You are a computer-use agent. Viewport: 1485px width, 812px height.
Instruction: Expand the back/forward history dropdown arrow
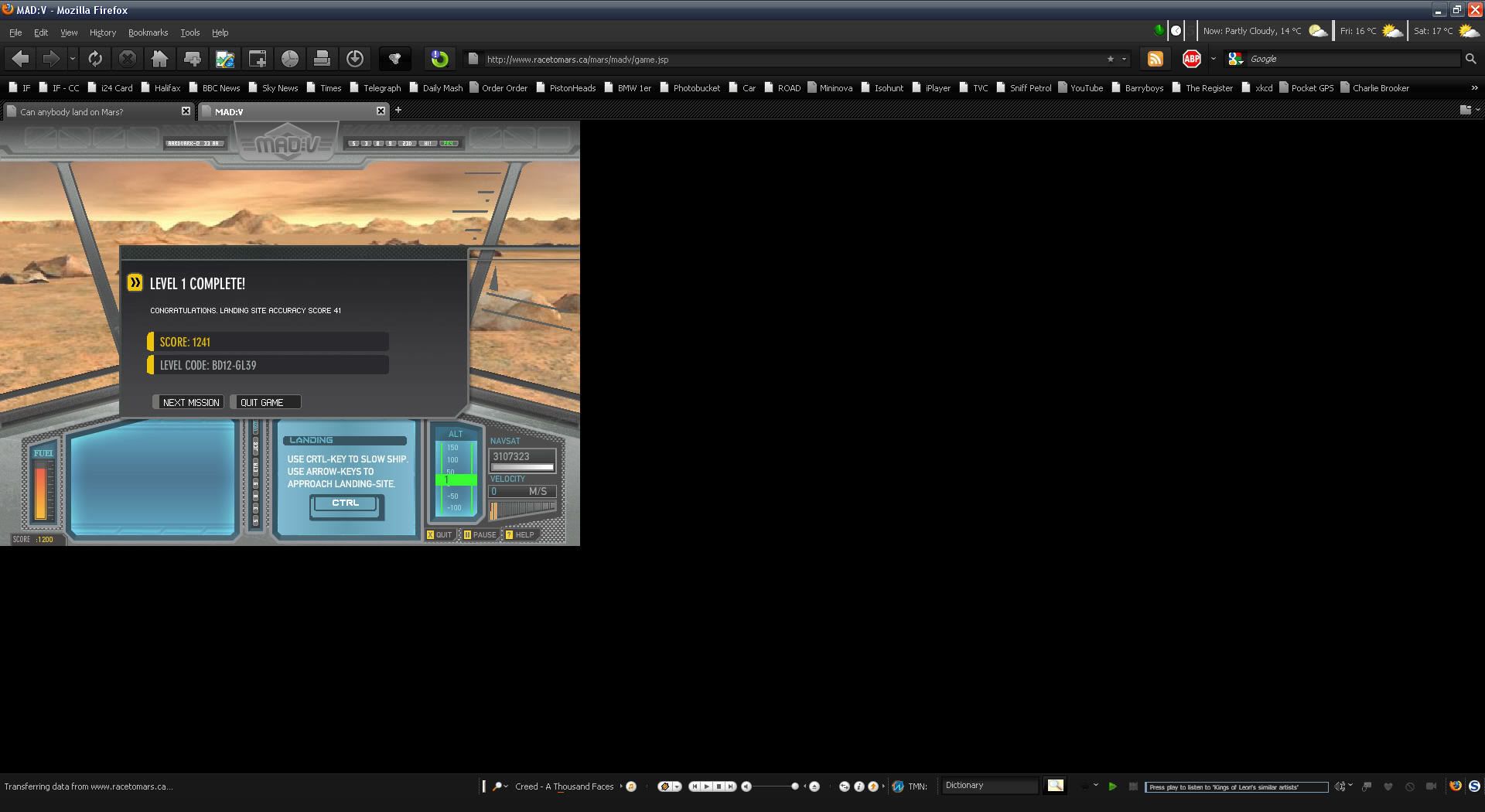pyautogui.click(x=73, y=59)
